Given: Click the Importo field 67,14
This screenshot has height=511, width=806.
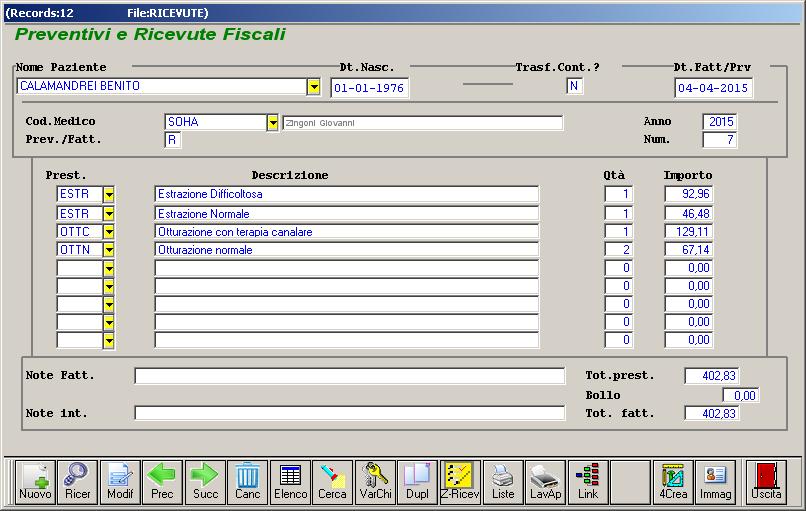Looking at the screenshot, I should [688, 250].
